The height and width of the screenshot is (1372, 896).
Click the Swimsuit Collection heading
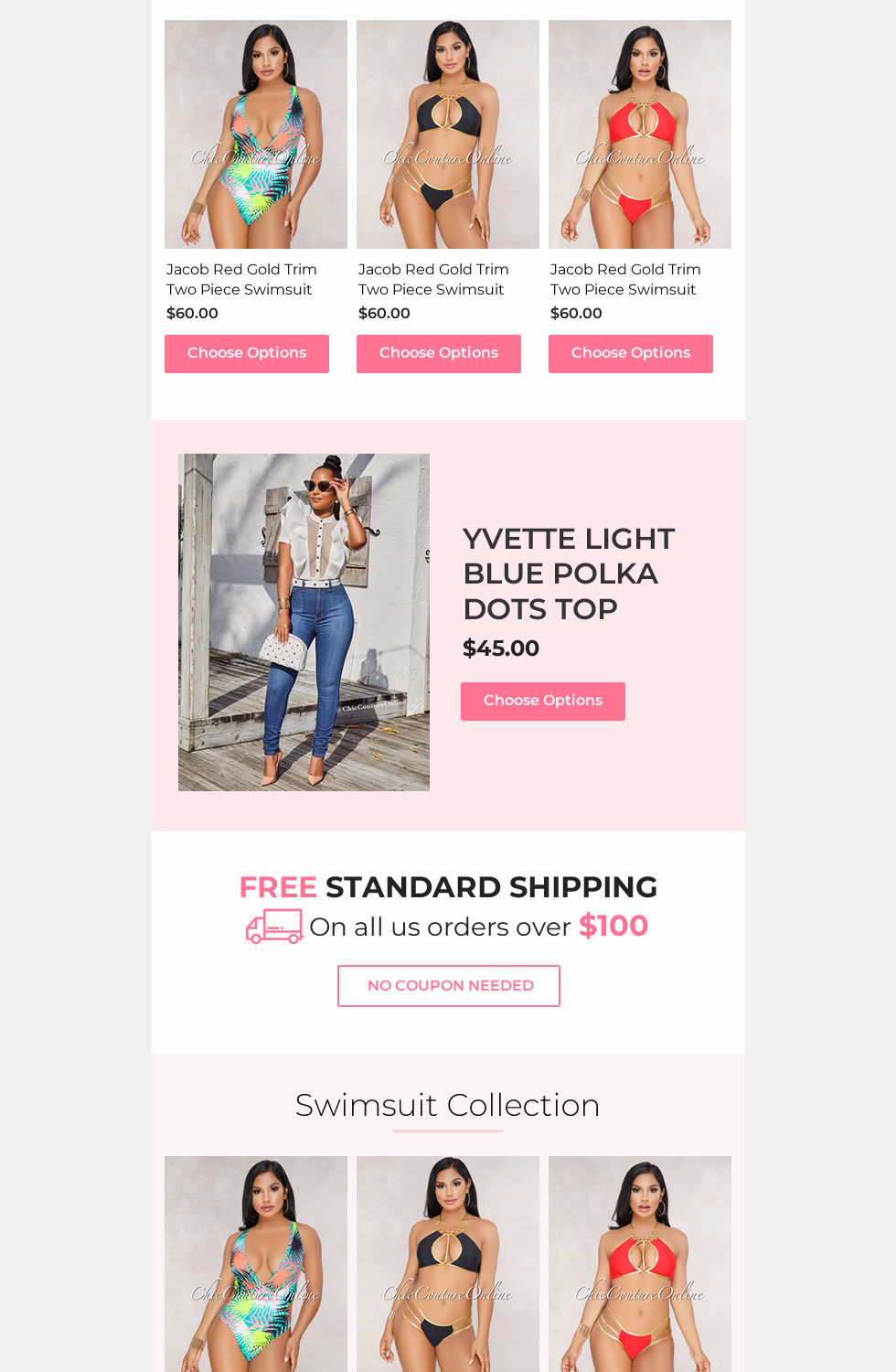(448, 1105)
